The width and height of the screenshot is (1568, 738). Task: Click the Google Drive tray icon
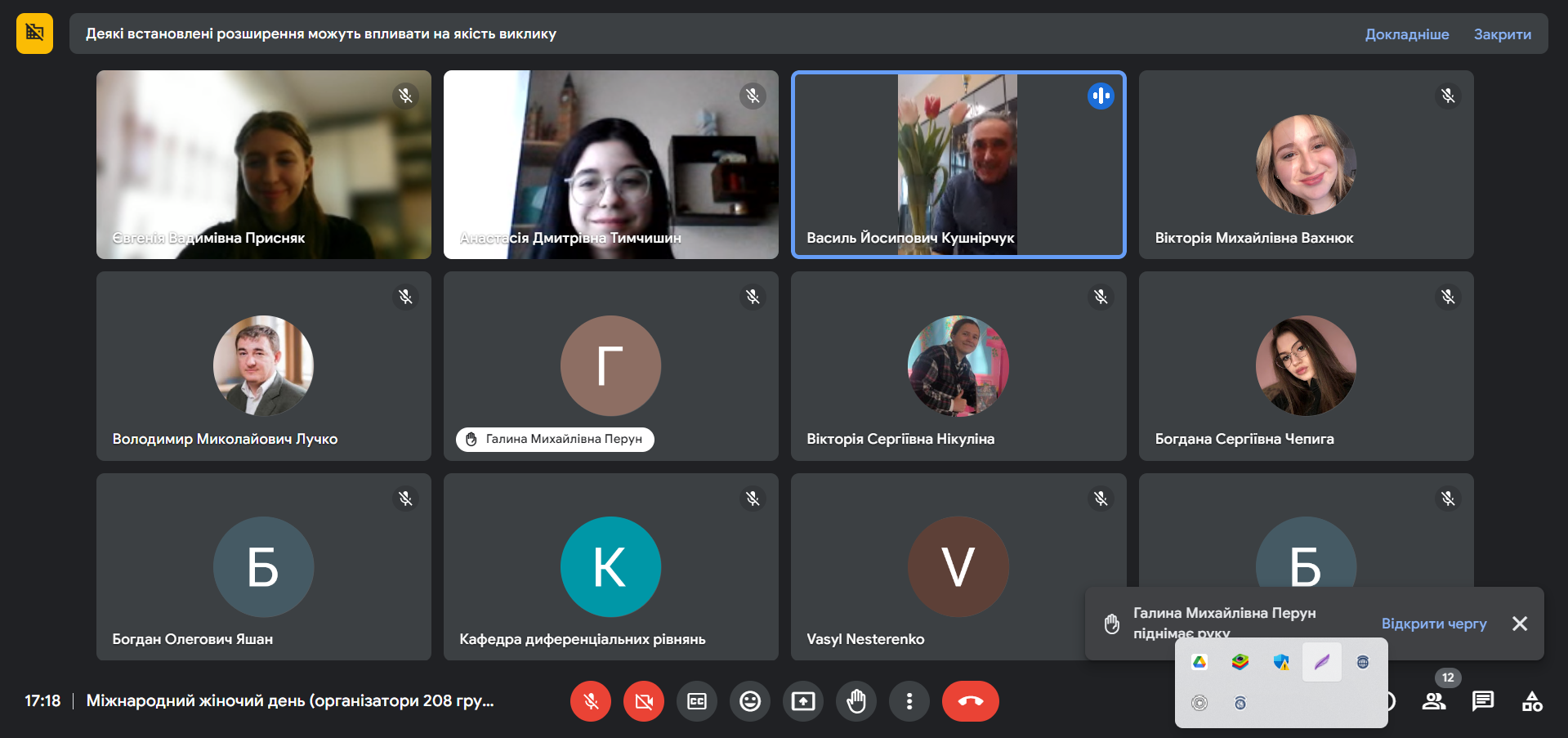point(1199,662)
